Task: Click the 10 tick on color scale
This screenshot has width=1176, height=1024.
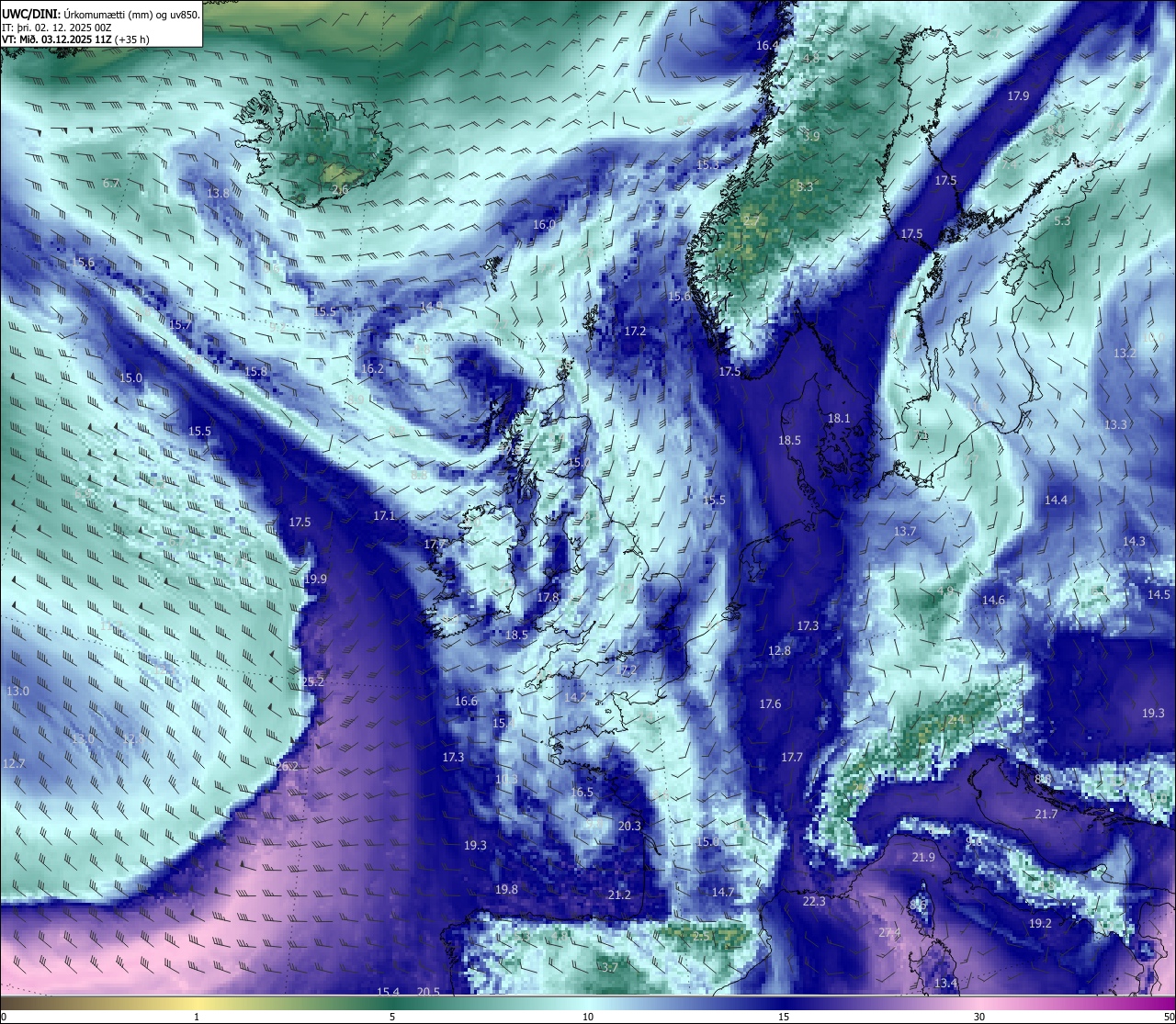Action: click(x=588, y=1017)
